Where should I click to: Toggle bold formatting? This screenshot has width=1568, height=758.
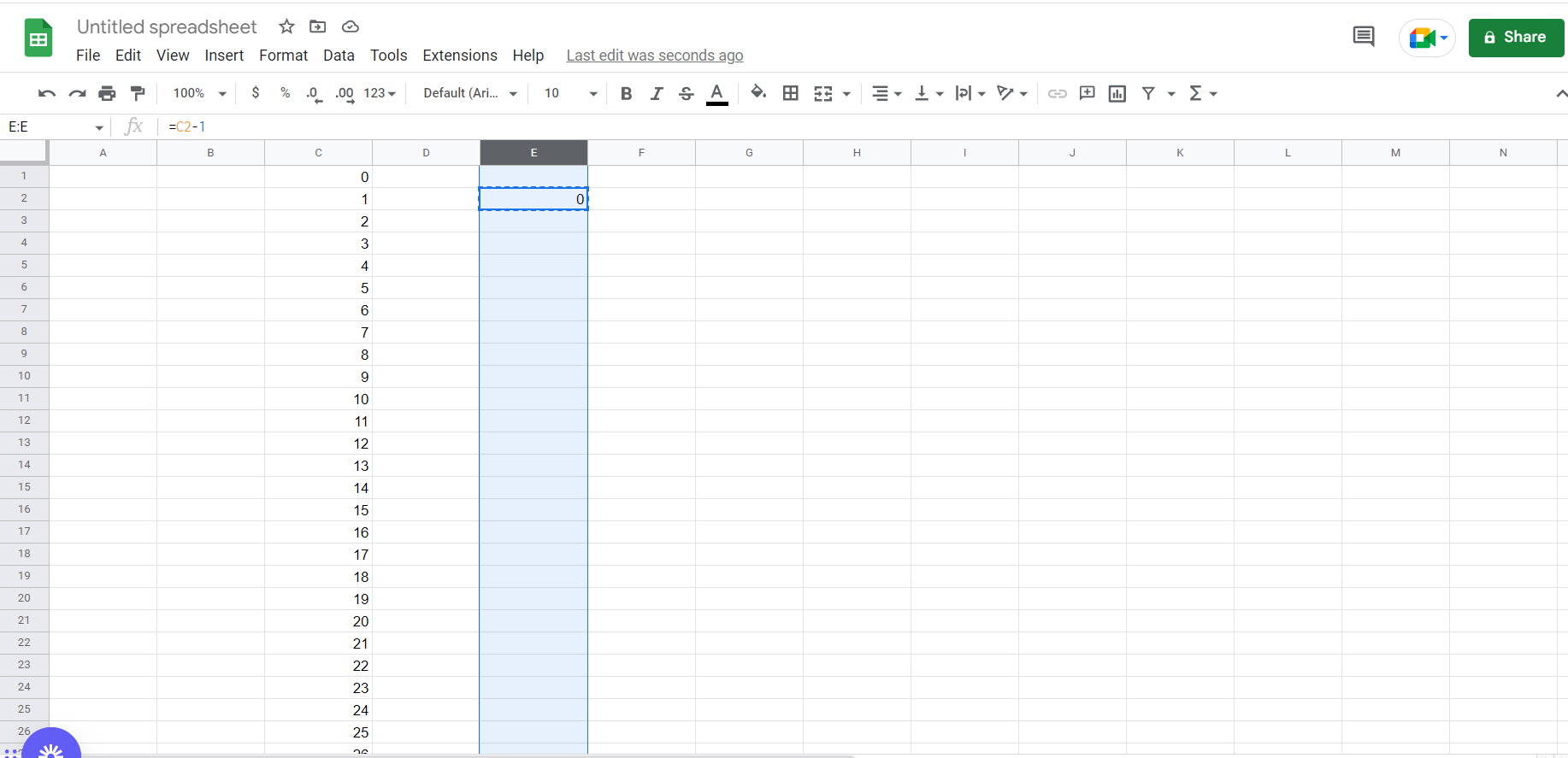pos(626,93)
